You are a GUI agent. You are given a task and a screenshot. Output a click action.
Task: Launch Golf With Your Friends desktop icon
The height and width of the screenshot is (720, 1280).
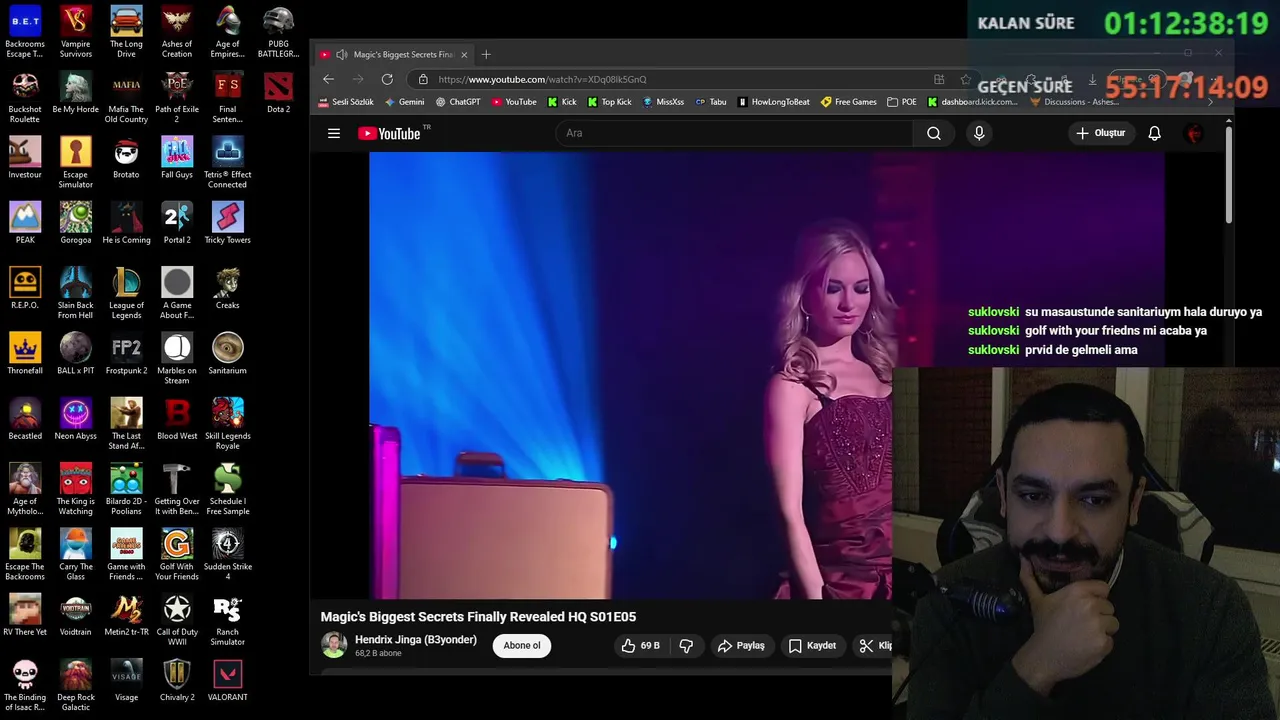[177, 556]
